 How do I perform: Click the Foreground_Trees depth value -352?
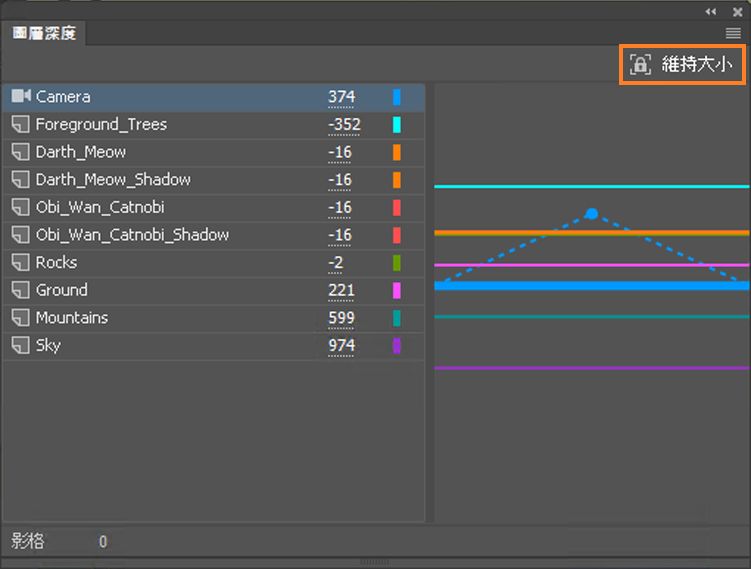344,125
